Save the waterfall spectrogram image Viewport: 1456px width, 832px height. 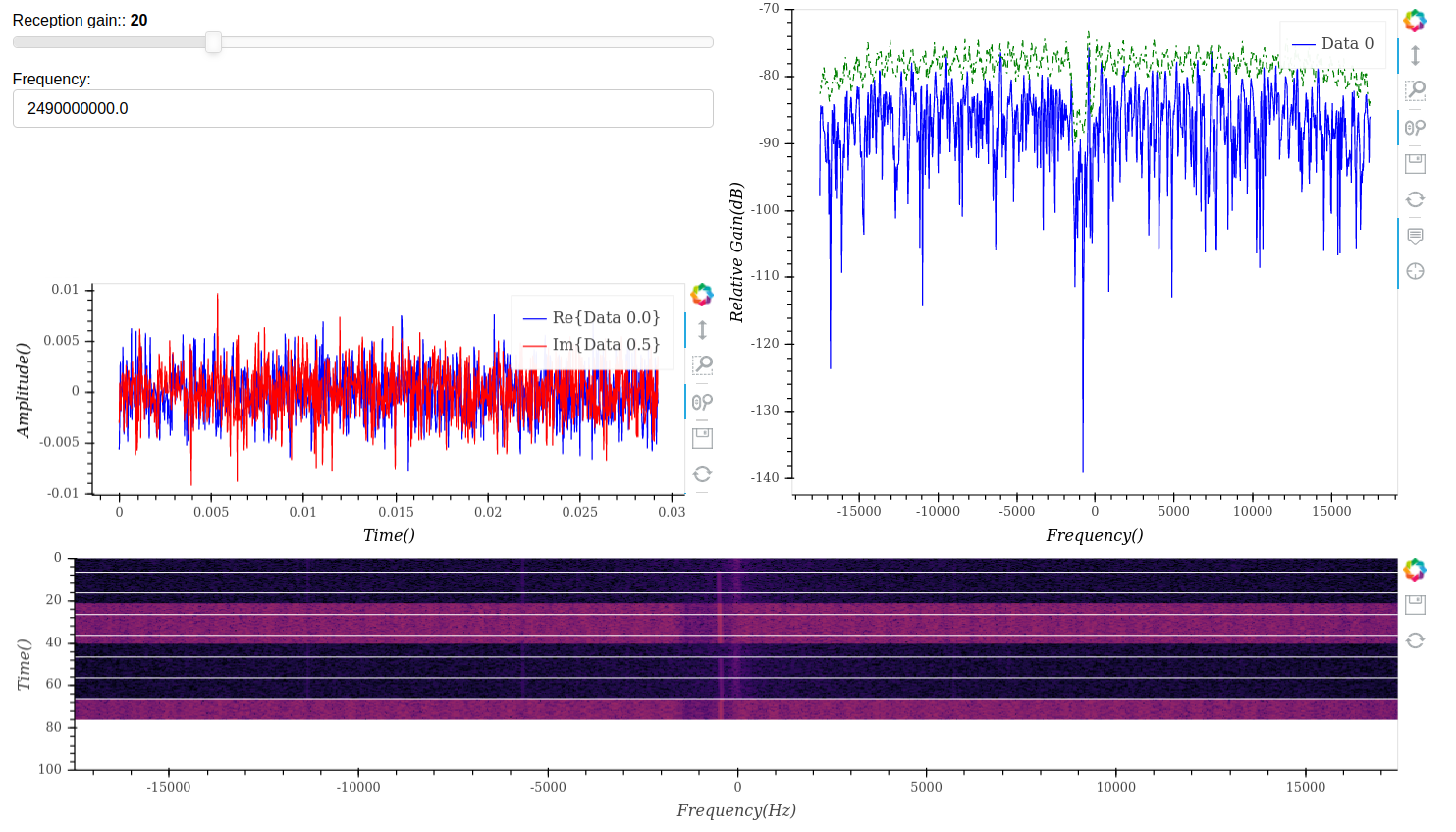tap(1415, 605)
